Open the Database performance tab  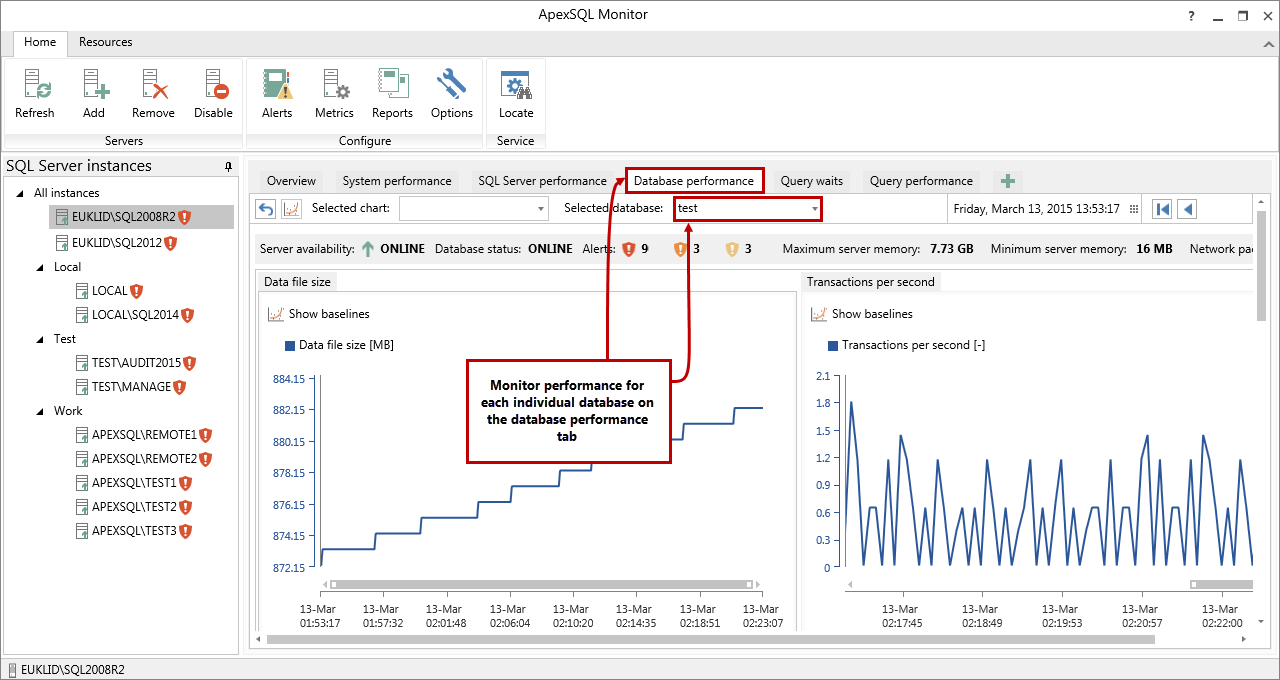coord(694,181)
